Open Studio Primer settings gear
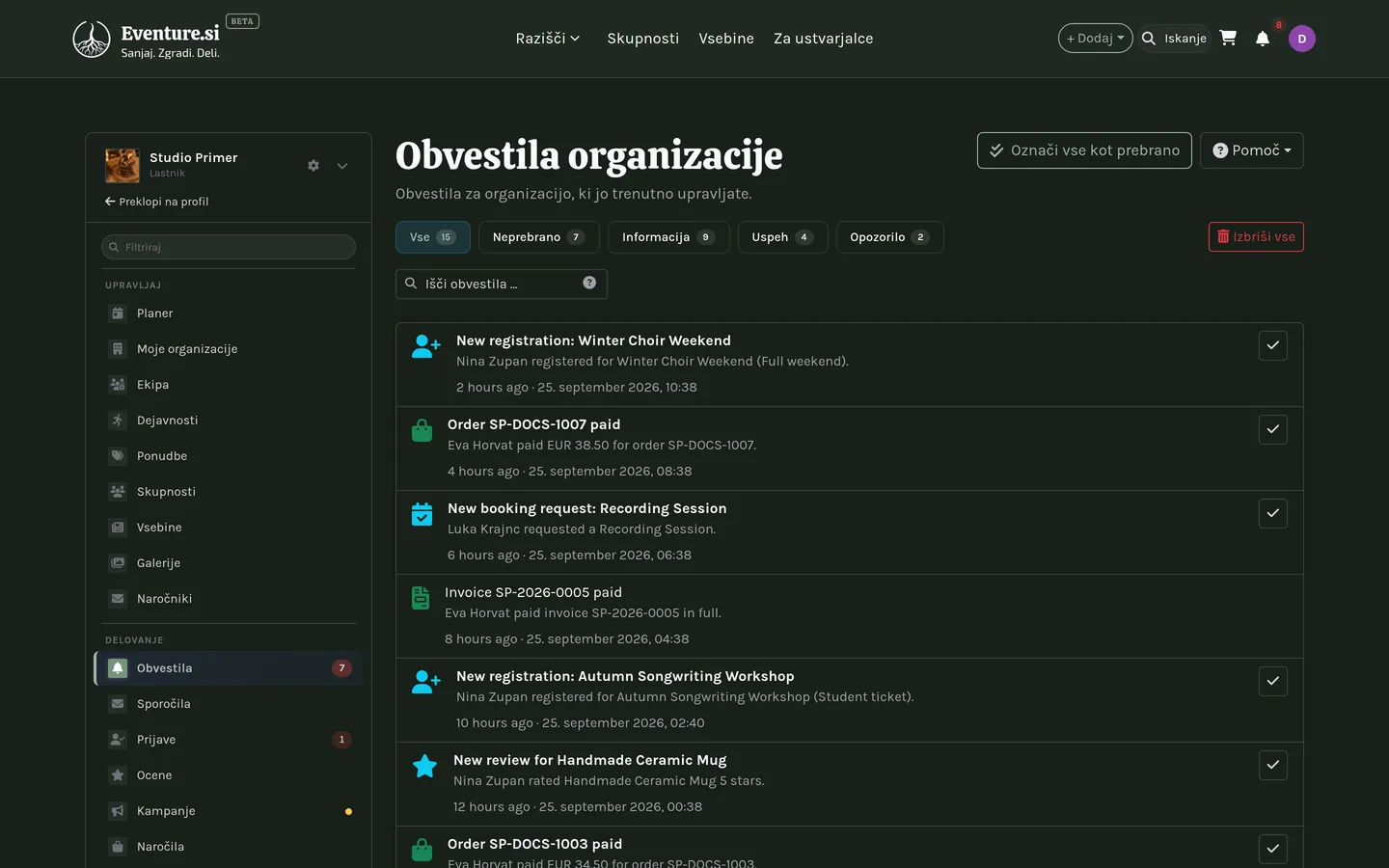 (313, 166)
